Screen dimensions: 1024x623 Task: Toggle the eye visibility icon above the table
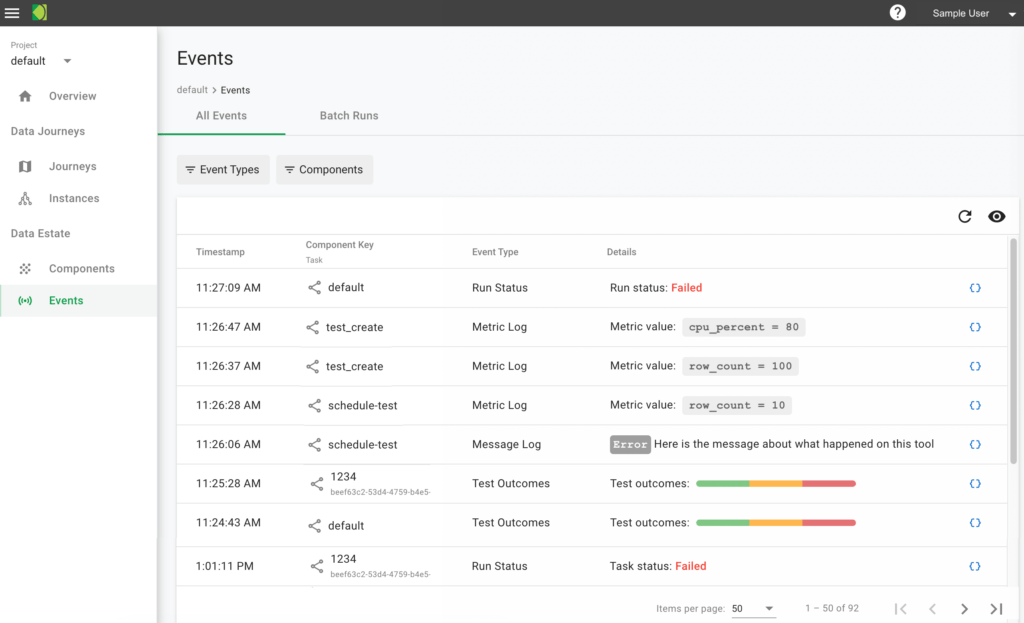click(x=996, y=216)
